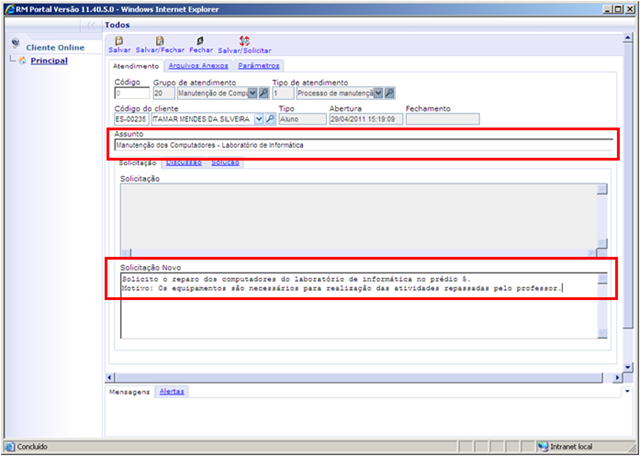Image resolution: width=640 pixels, height=456 pixels.
Task: Click Solicitação Novo scrollbar down arrow
Action: click(602, 333)
